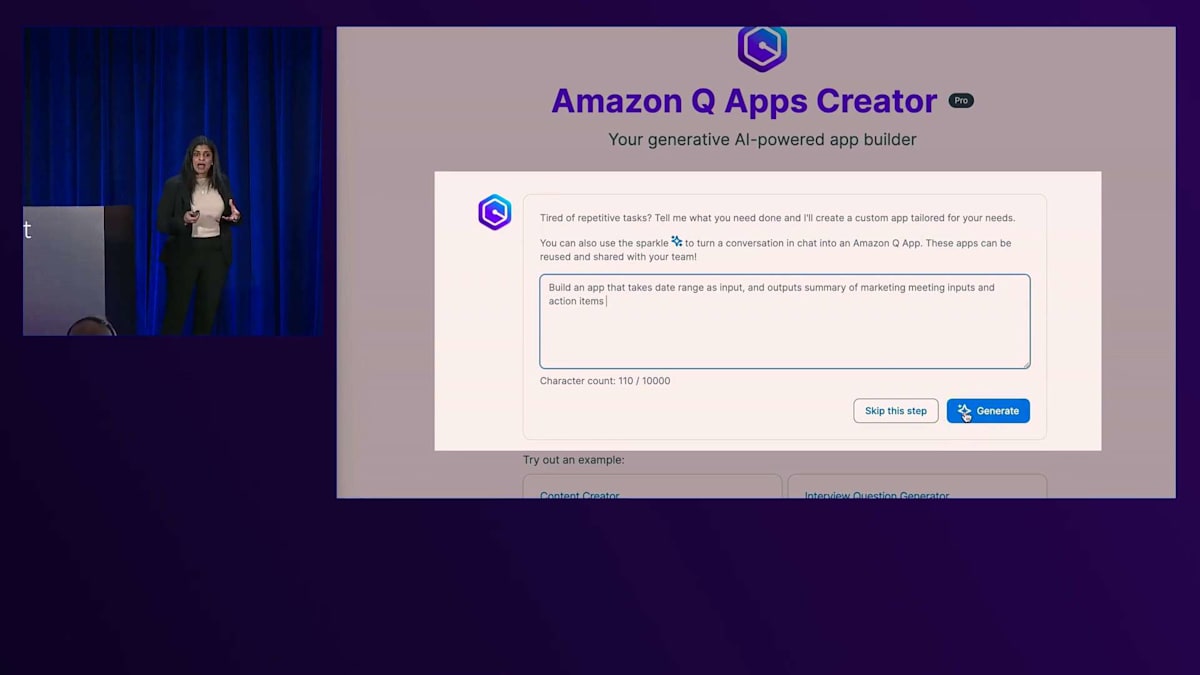Click the Amazon Q Apps Creator heading
This screenshot has width=1200, height=675.
pos(744,101)
